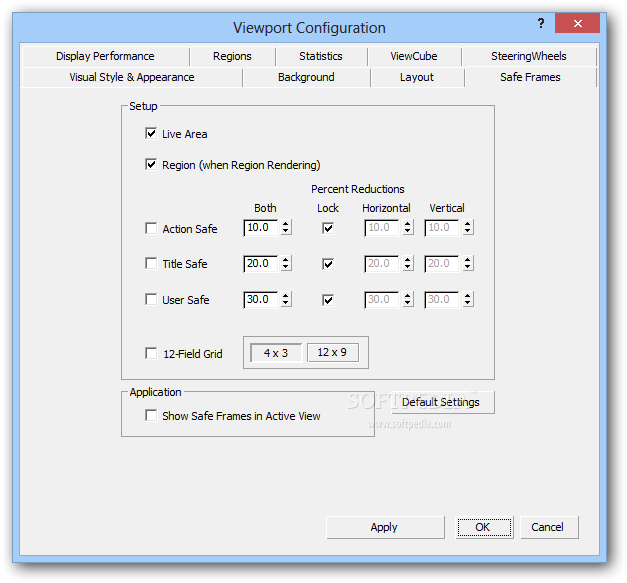Viewport: 627px width, 583px height.
Task: Click the Apply button
Action: (385, 527)
